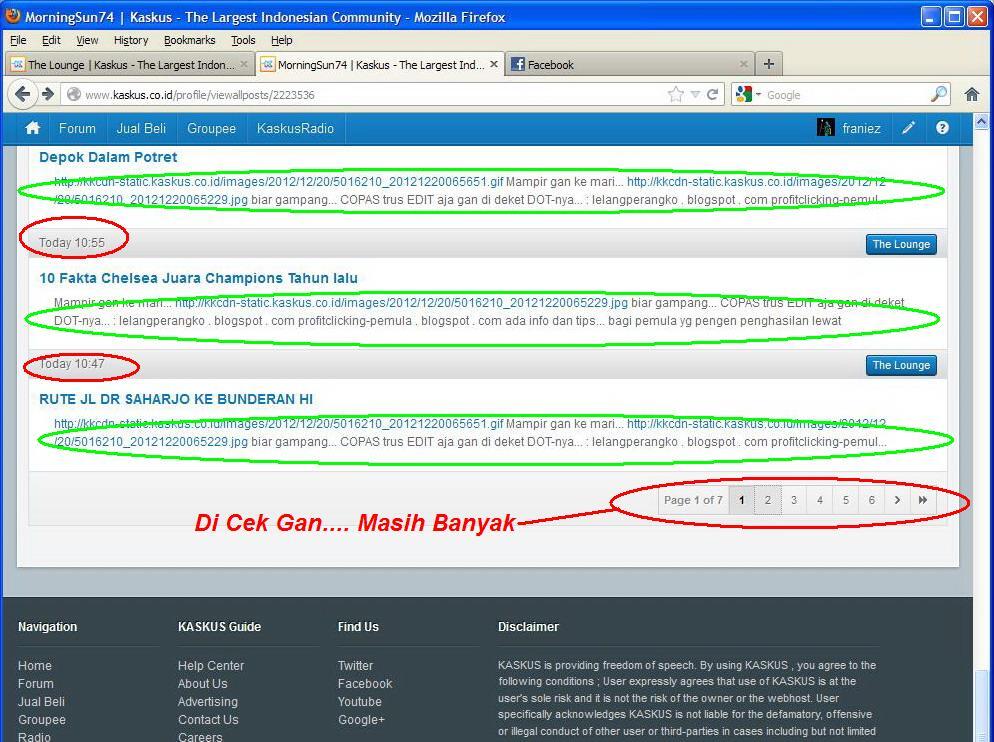Image resolution: width=994 pixels, height=742 pixels.
Task: Open the Youtube footer link
Action: [x=359, y=701]
